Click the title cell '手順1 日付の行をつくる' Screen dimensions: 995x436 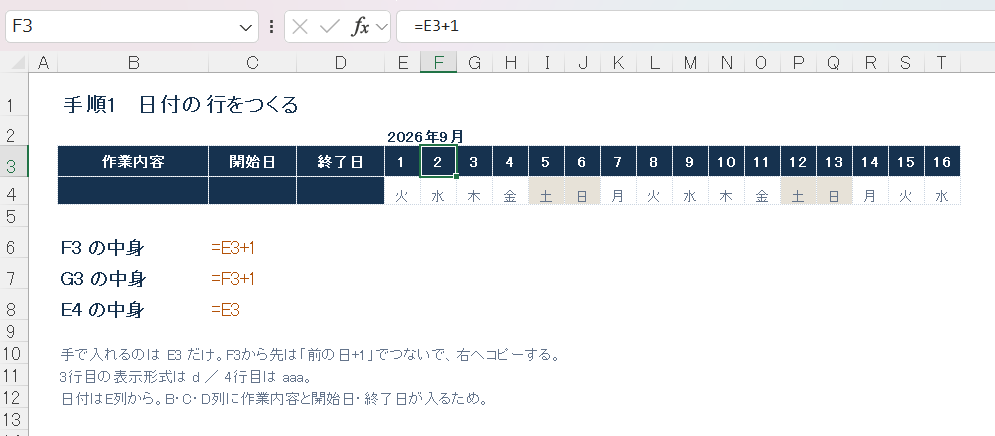point(181,105)
